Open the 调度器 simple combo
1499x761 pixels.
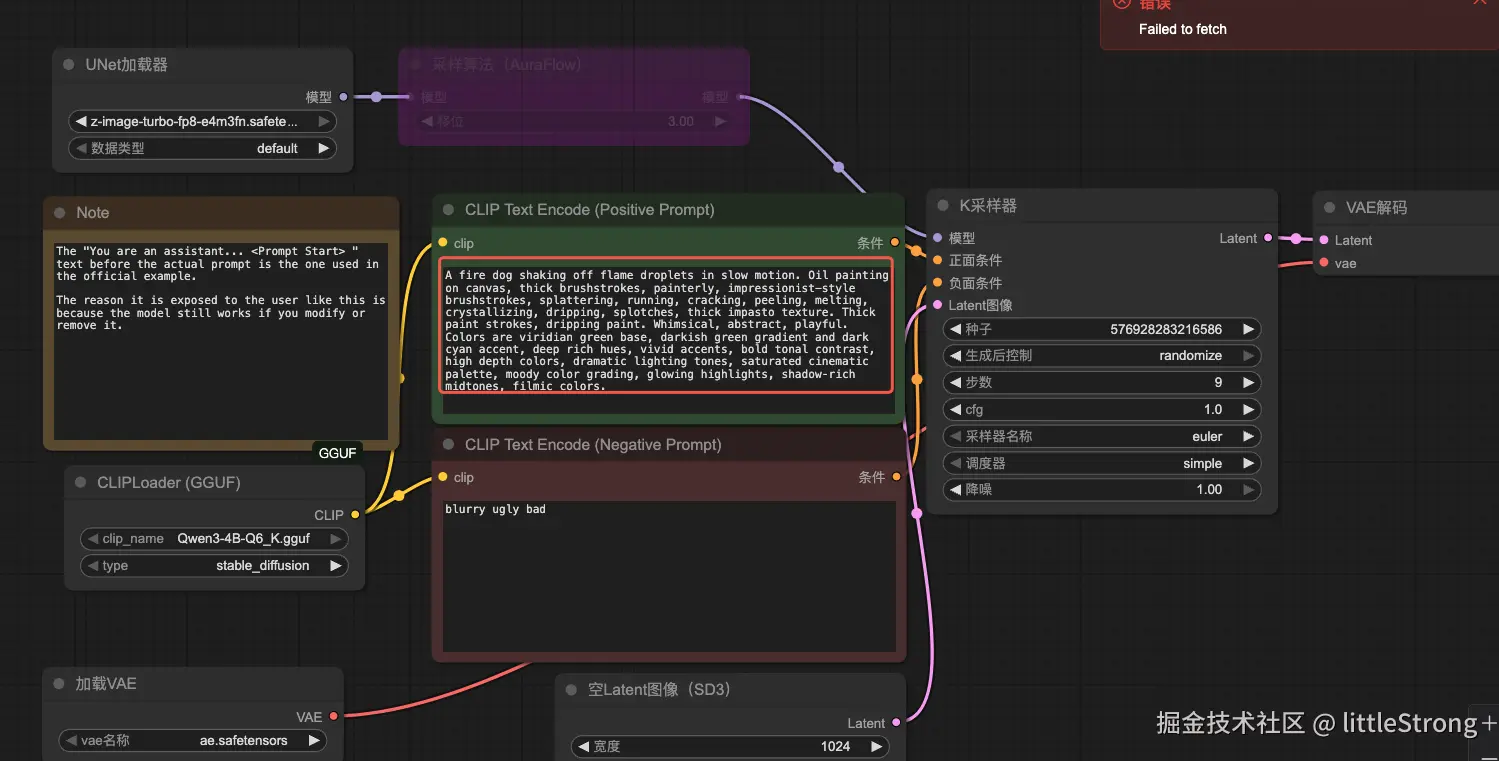(1101, 463)
